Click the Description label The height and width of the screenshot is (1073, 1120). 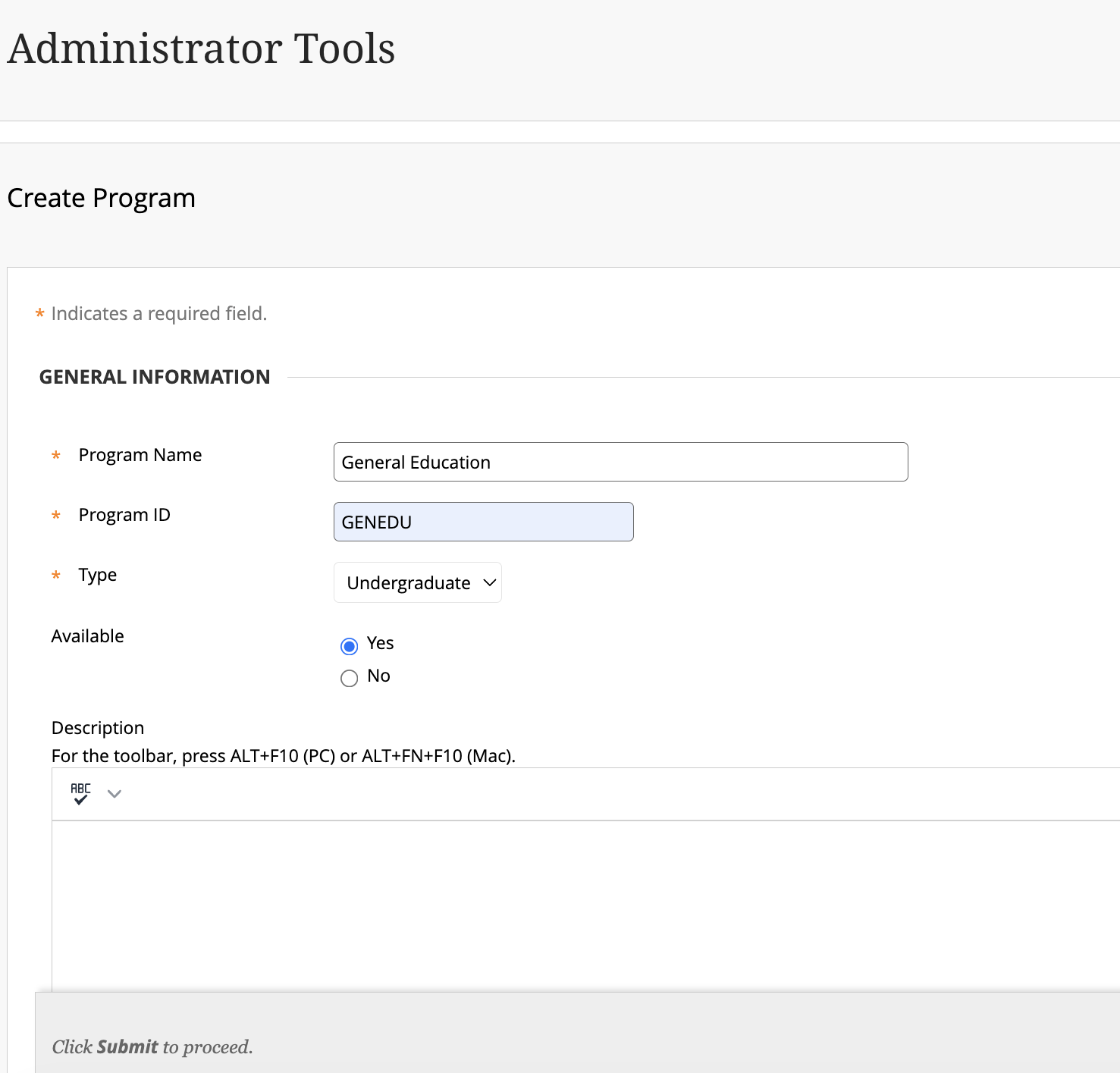point(97,727)
